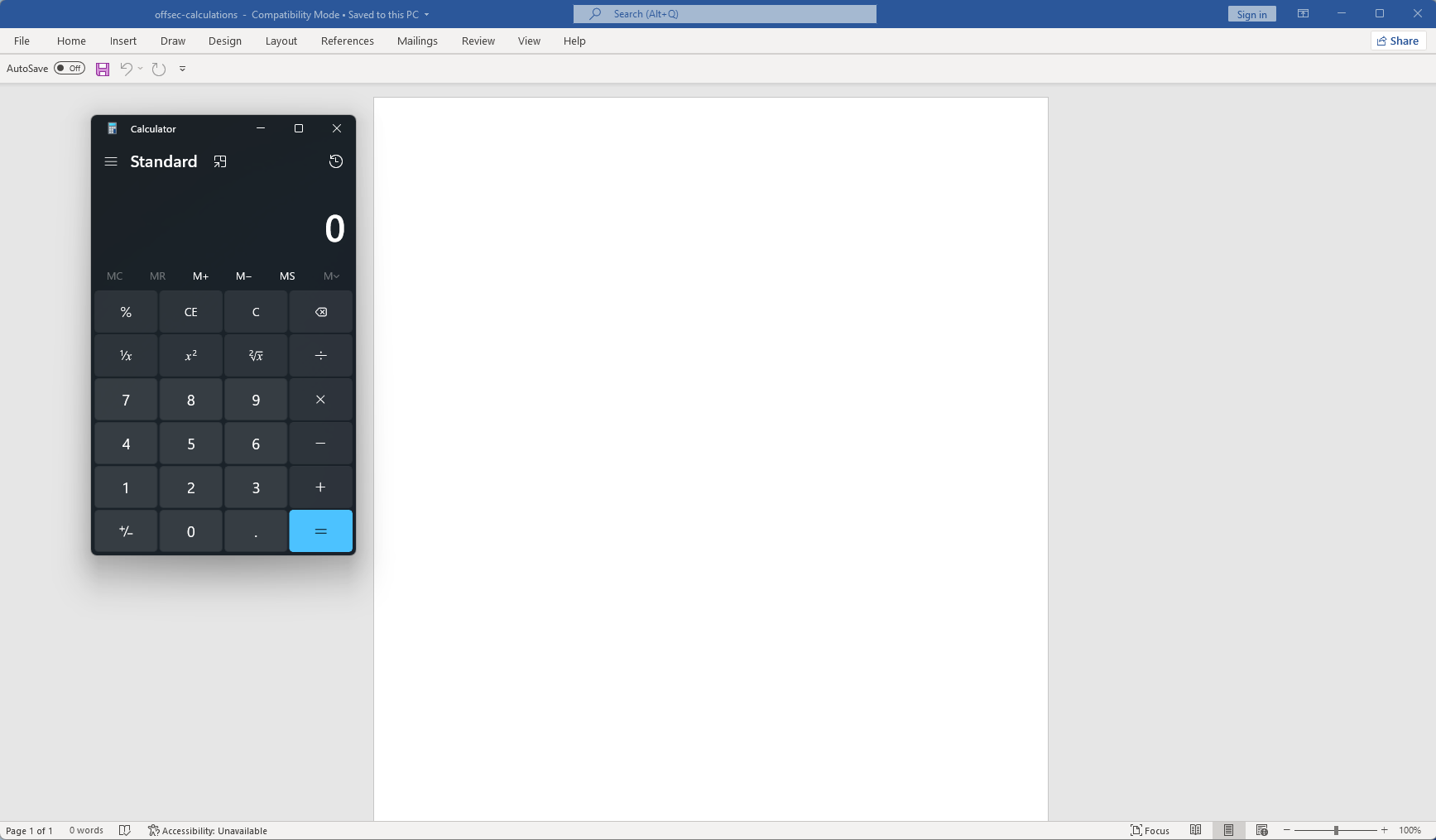Click the x² button on the calculator
This screenshot has height=840, width=1436.
coord(190,355)
